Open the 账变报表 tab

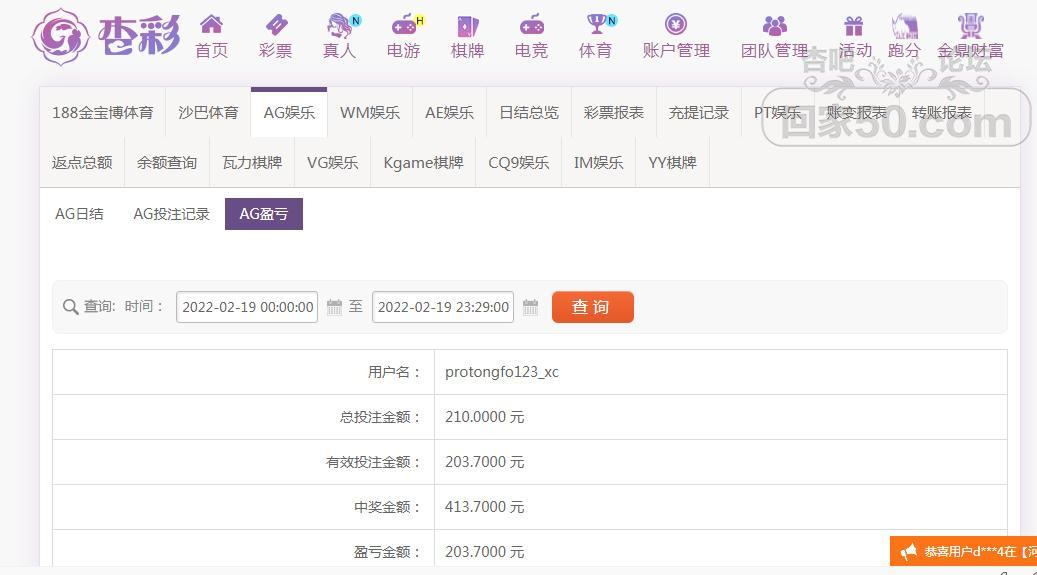pyautogui.click(x=856, y=112)
